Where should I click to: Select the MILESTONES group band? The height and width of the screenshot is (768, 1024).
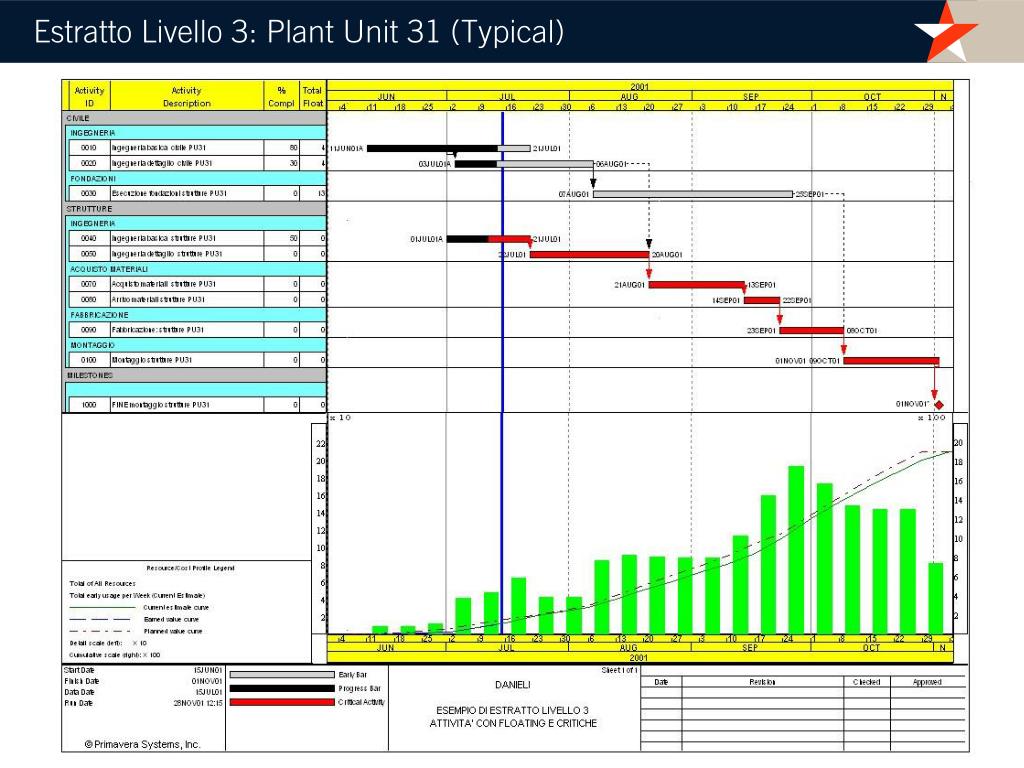pos(194,375)
